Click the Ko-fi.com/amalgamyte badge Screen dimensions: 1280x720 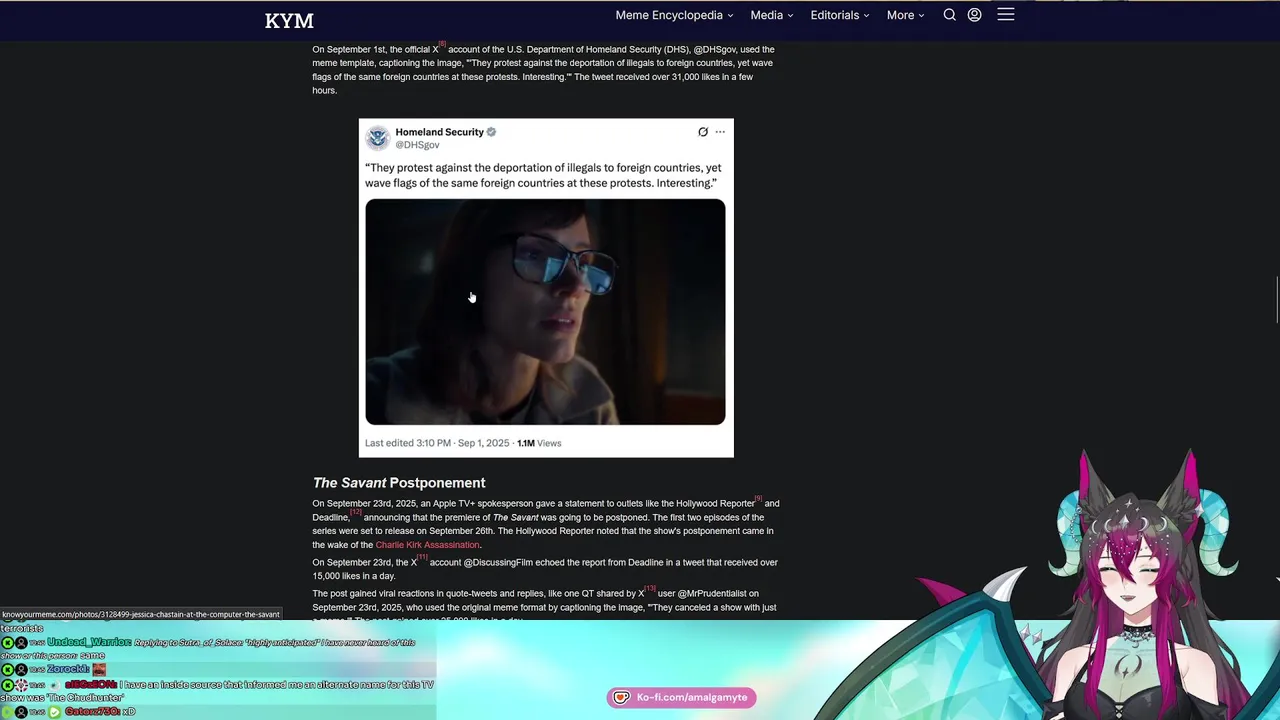click(x=681, y=697)
